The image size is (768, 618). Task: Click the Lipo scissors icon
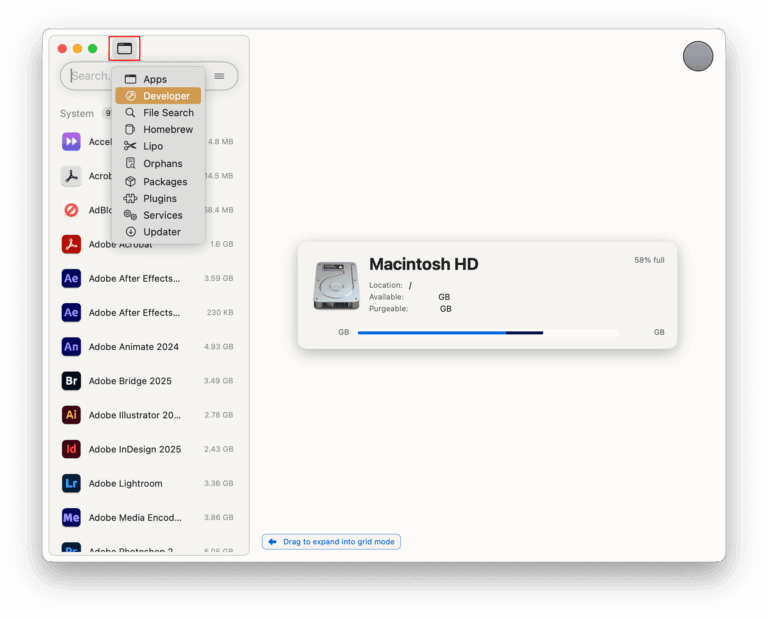[x=130, y=146]
